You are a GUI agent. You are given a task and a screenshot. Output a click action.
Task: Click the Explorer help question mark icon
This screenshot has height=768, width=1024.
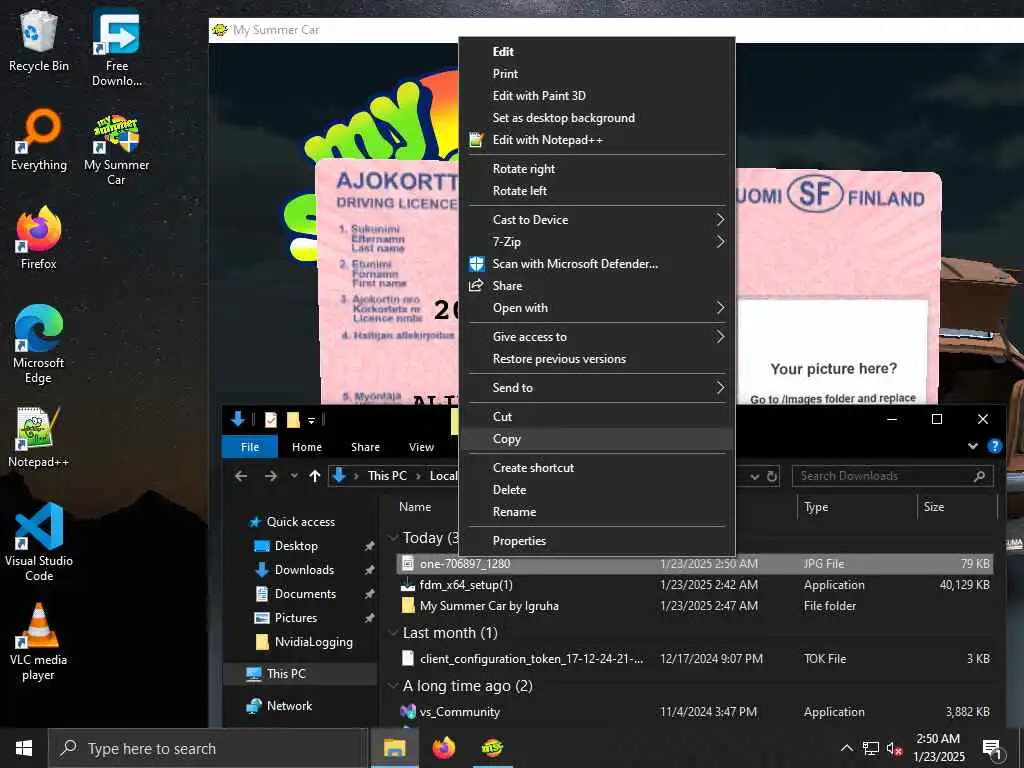pos(995,446)
